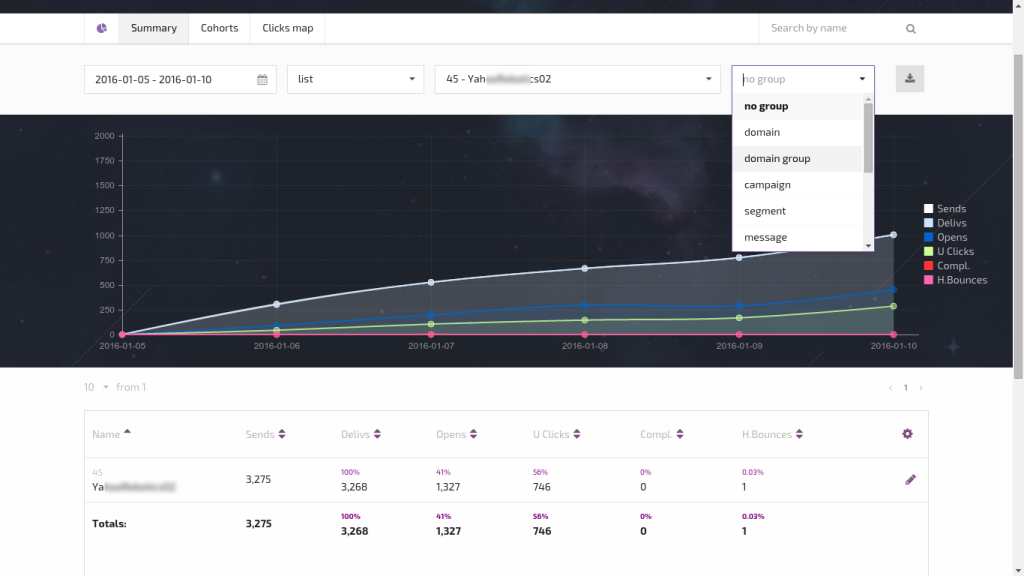This screenshot has width=1024, height=576.
Task: Toggle the Compl. legend swatch
Action: coord(928,266)
